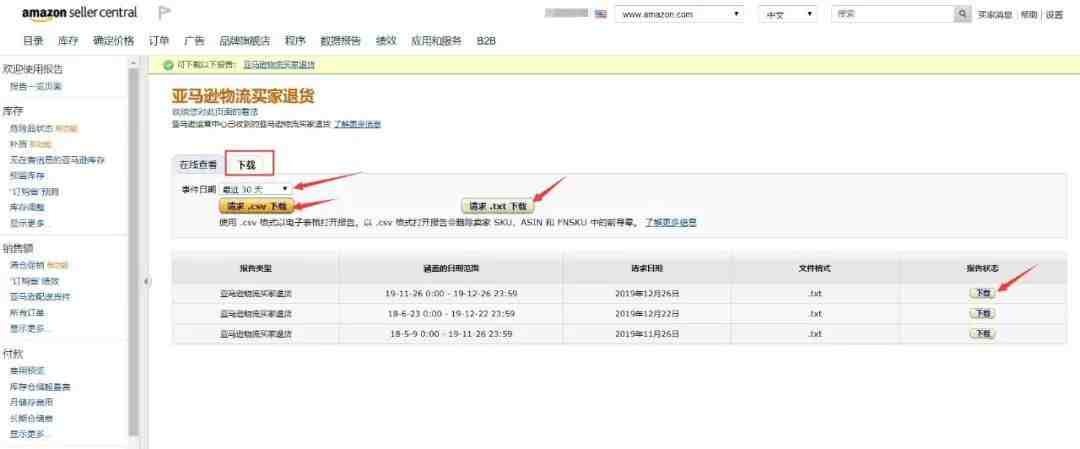
Task: Click the green checkmark success icon
Action: [168, 64]
